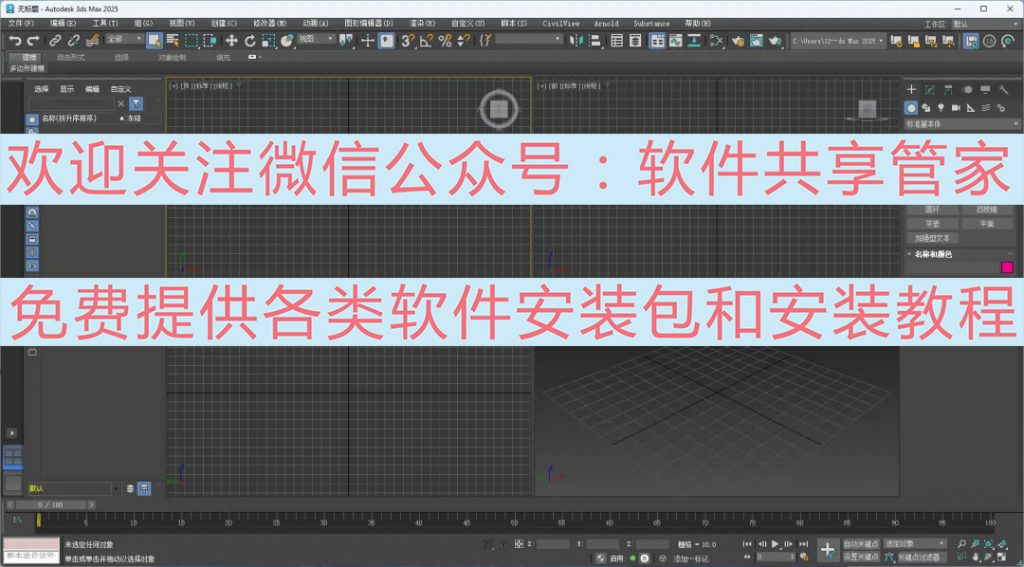Toggle the Ribbon display
Screen dimensions: 1024x567
click(657, 40)
